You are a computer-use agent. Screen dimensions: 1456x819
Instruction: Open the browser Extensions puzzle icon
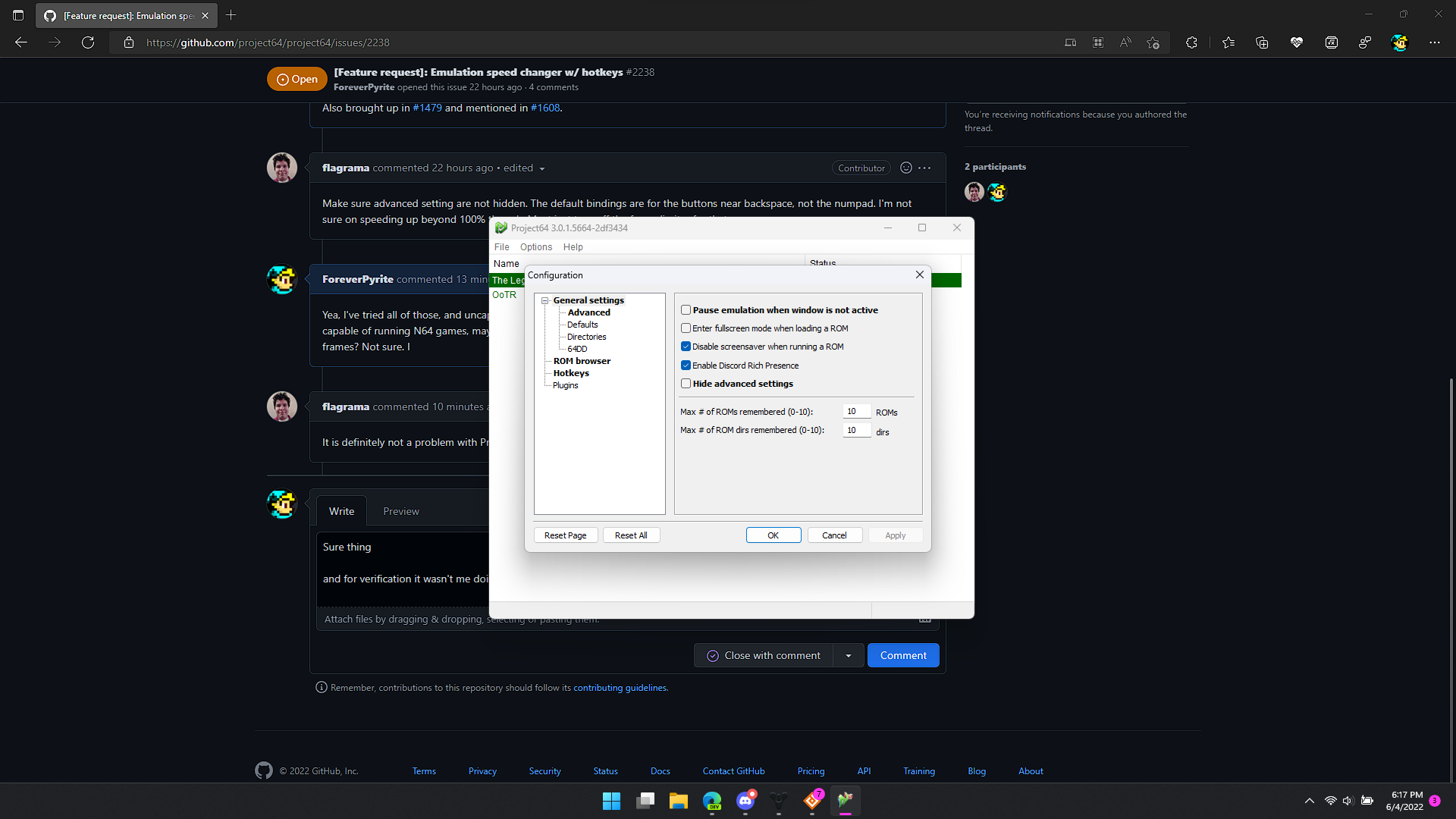click(1191, 42)
